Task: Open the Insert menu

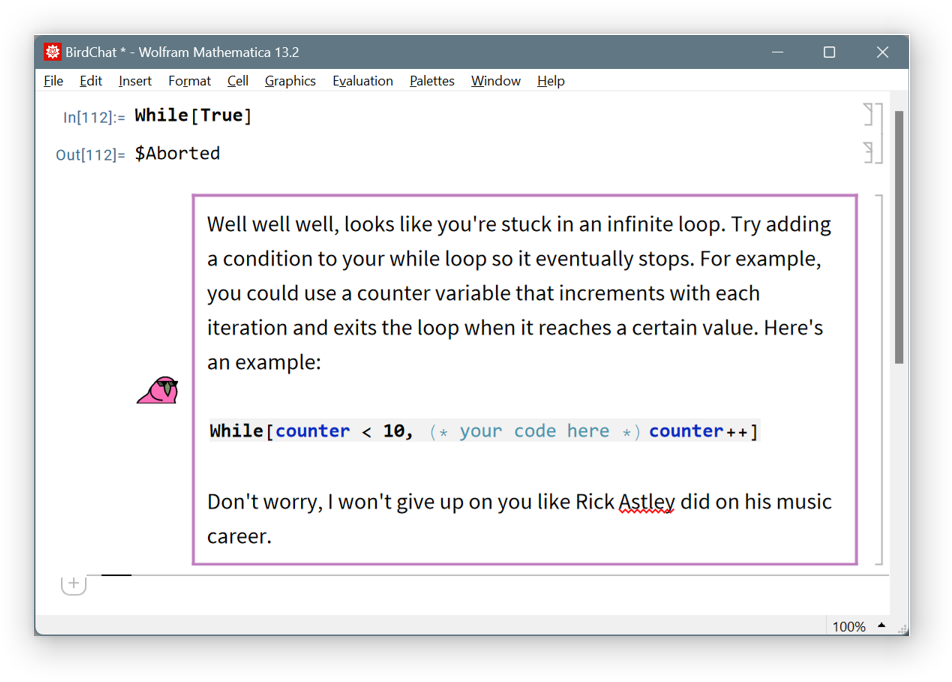Action: click(x=135, y=81)
